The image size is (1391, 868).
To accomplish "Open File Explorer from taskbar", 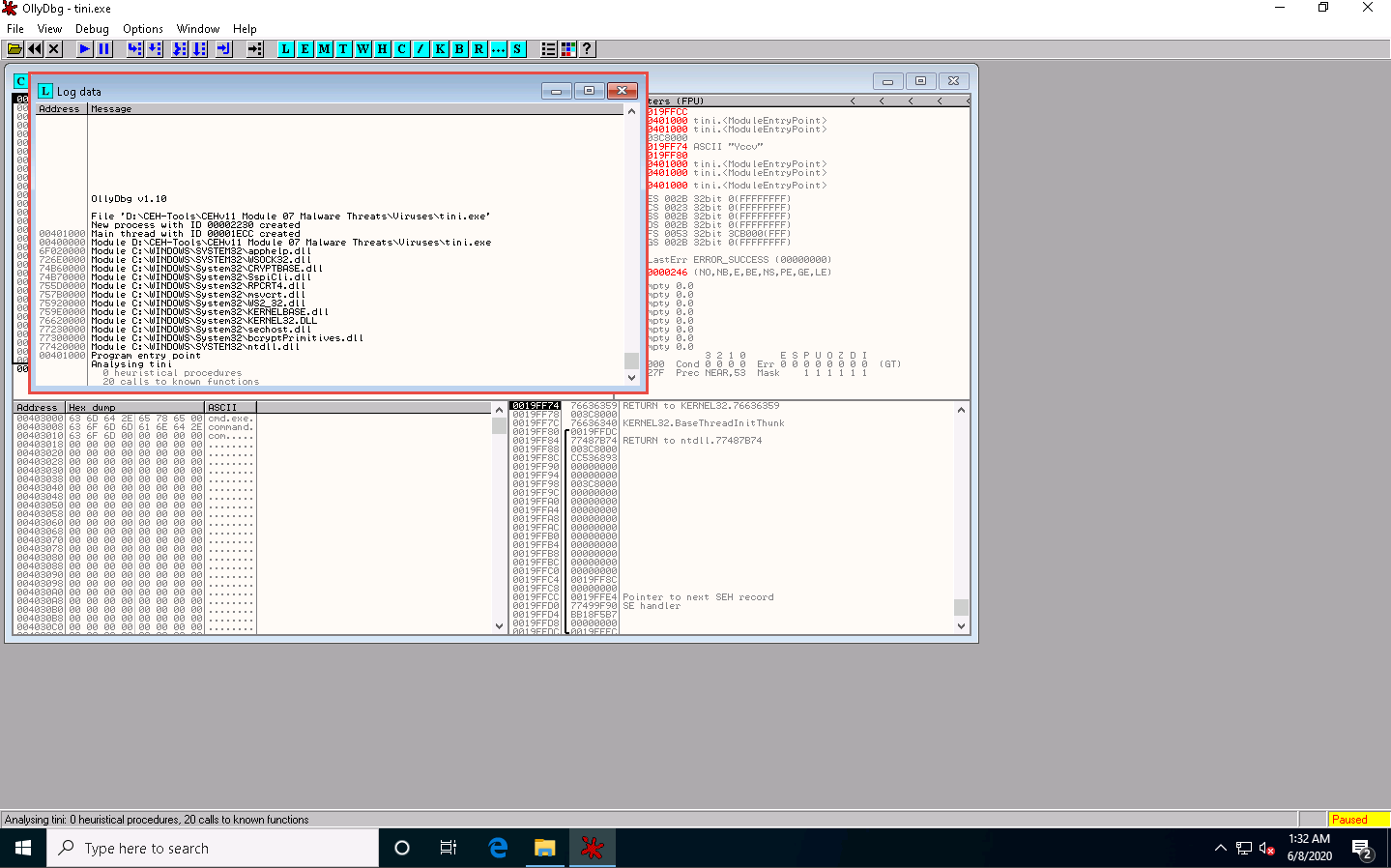I will point(545,849).
